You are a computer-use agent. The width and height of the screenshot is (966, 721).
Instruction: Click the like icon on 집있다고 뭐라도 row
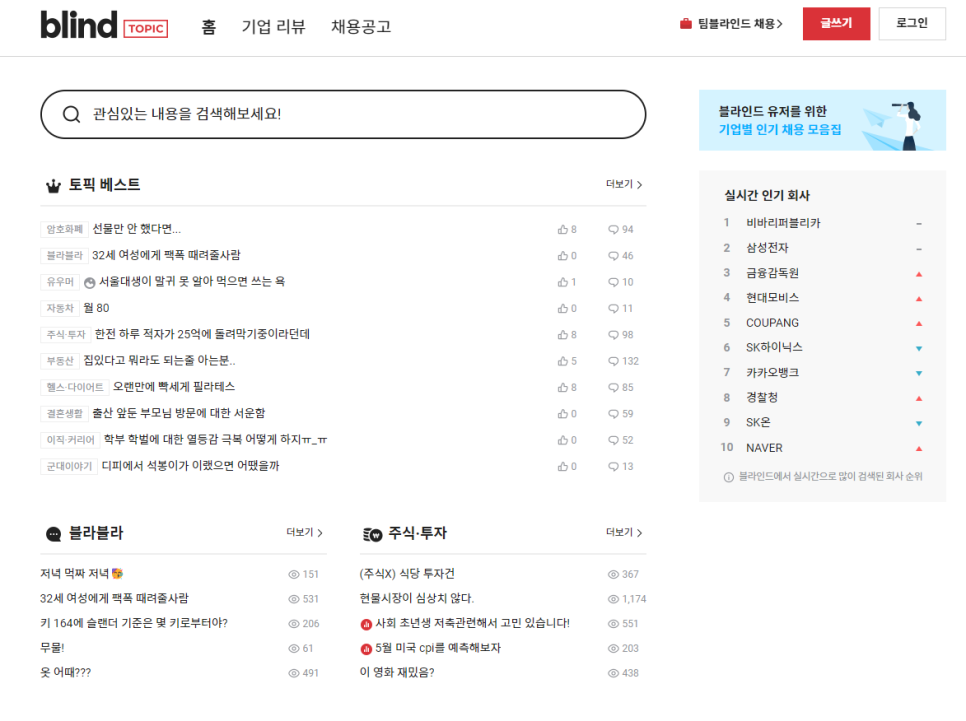(x=562, y=361)
